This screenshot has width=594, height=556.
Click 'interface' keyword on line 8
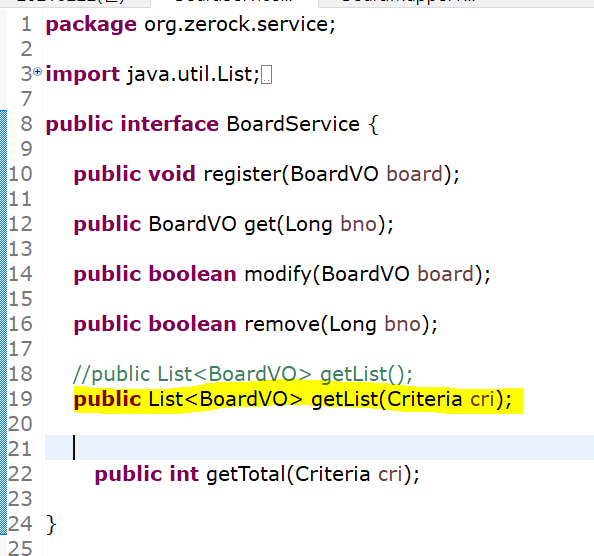click(170, 124)
